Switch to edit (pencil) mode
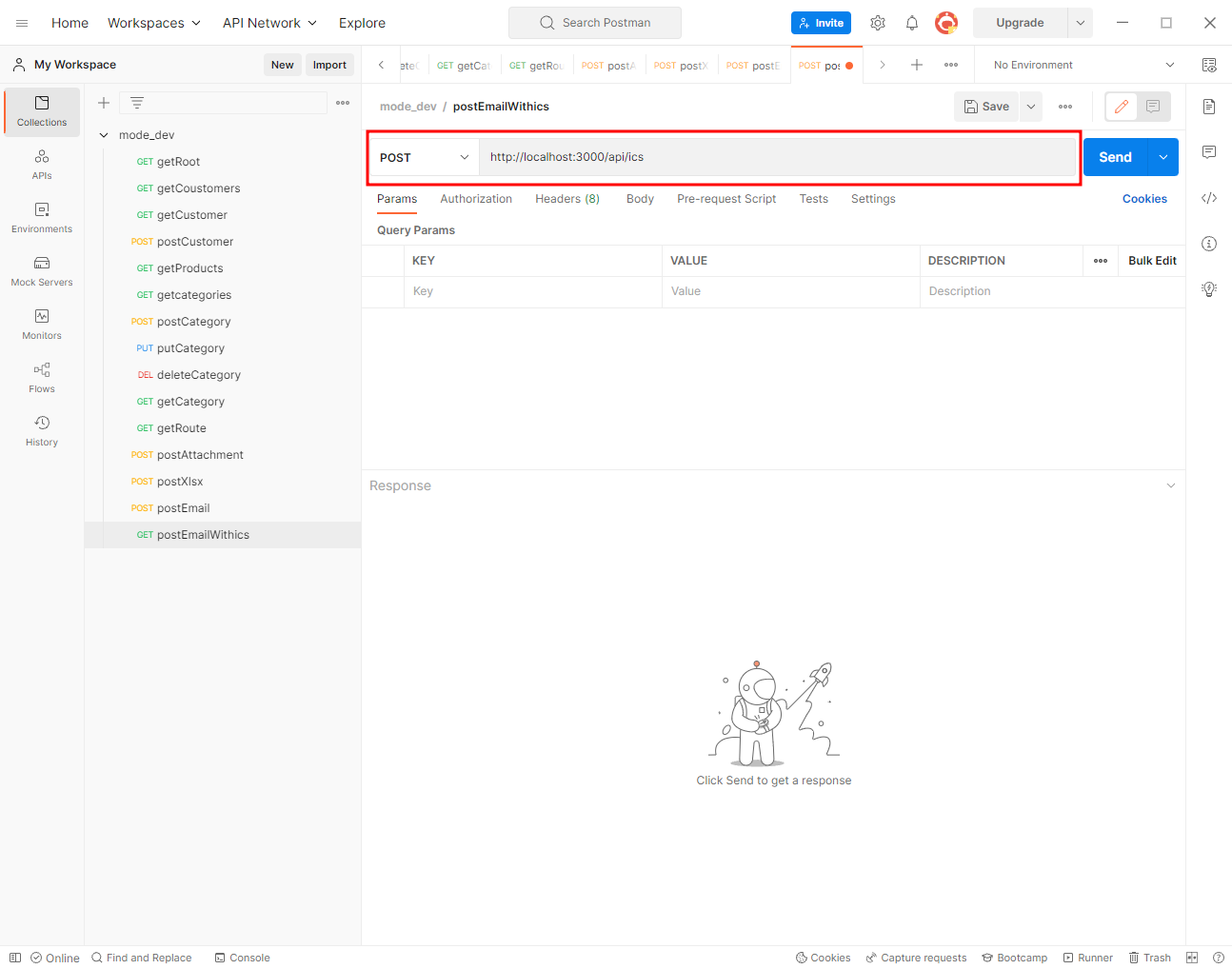The image size is (1232, 969). 1122,107
